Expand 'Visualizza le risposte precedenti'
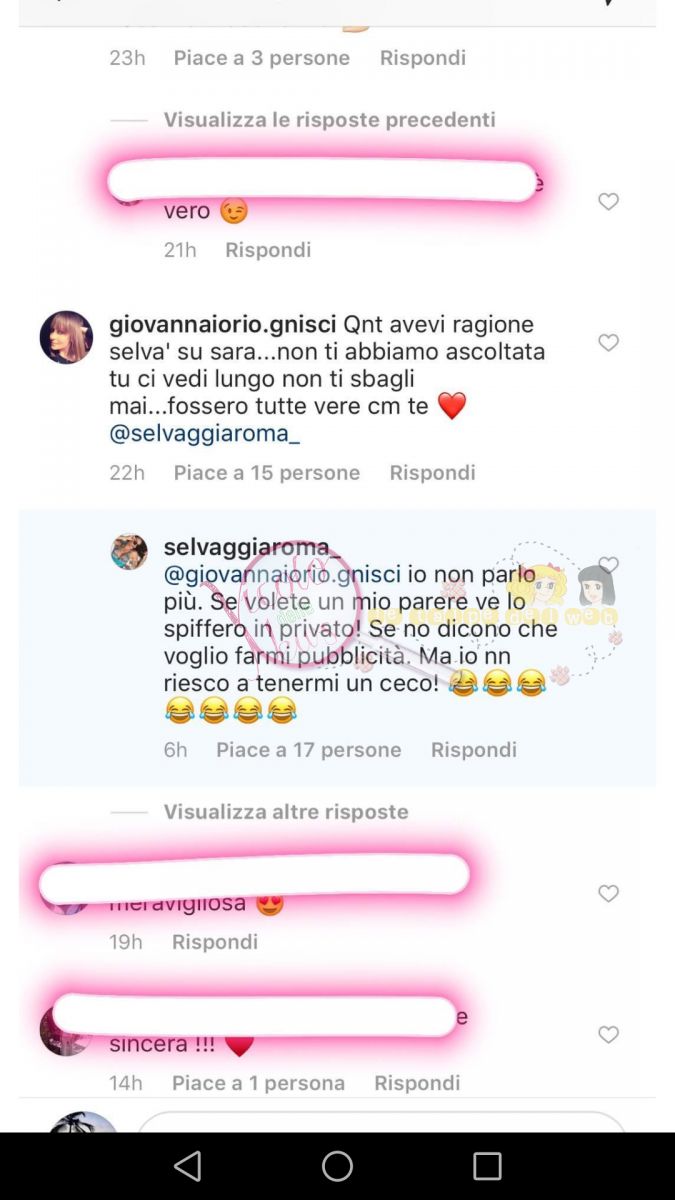The image size is (675, 1200). coord(330,120)
